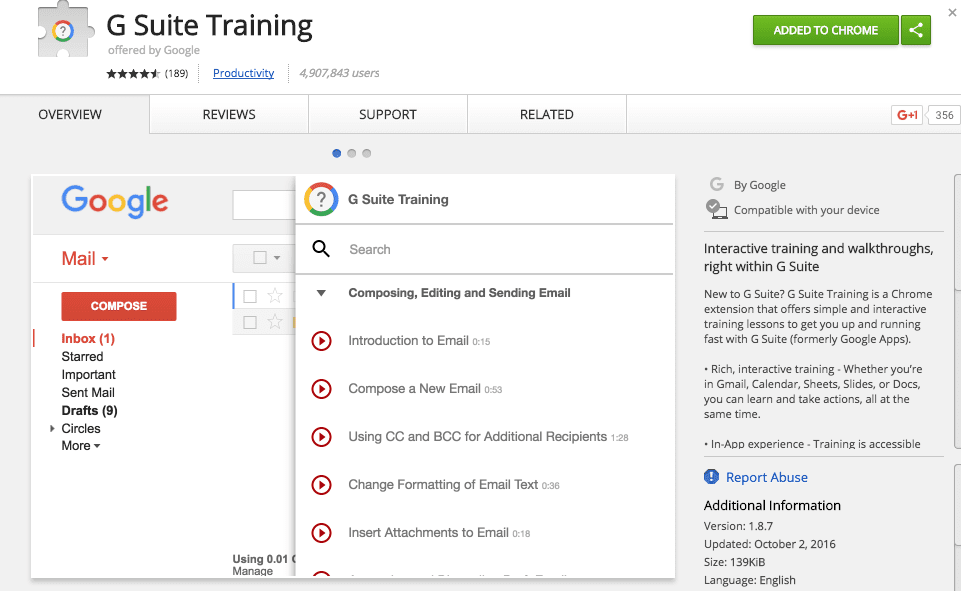Image resolution: width=961 pixels, height=591 pixels.
Task: Tick the select-all checkbox in mail toolbar
Action: [x=260, y=257]
